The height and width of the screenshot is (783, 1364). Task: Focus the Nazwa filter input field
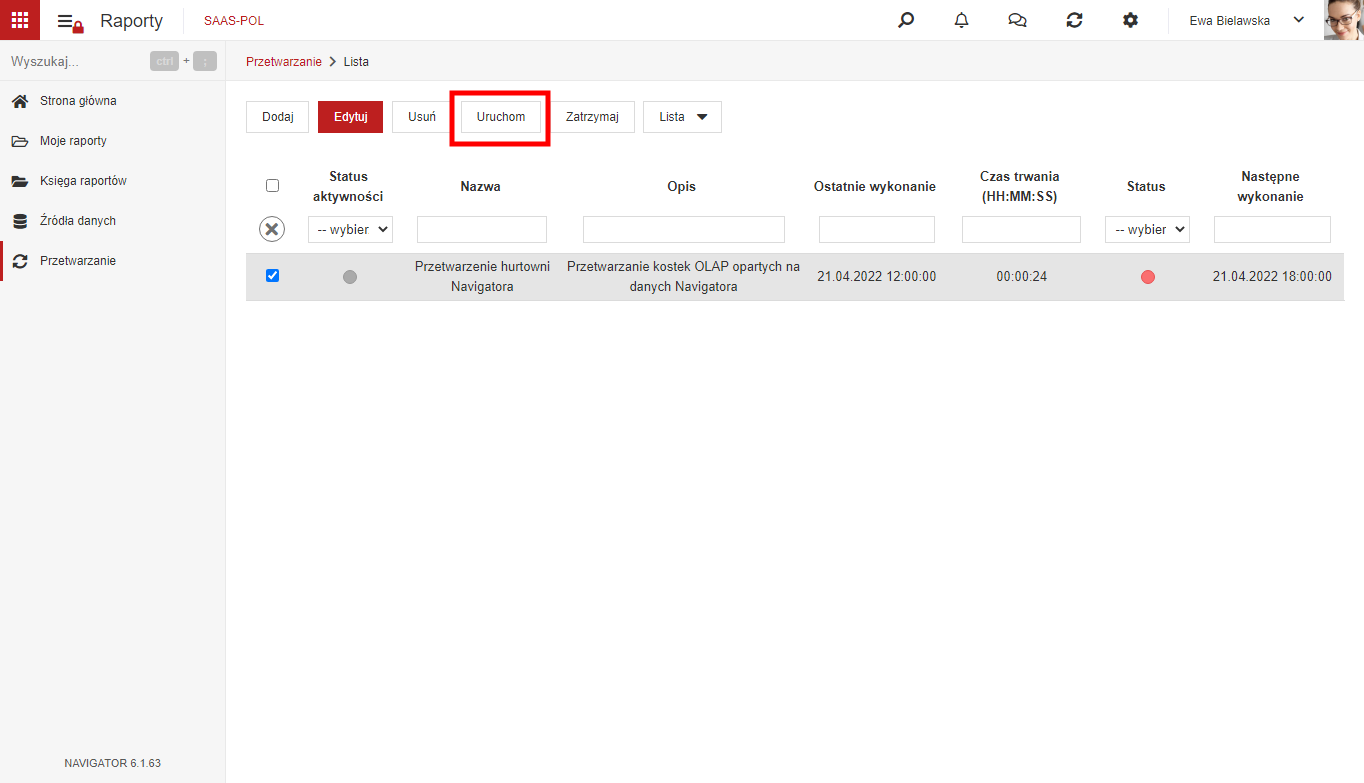(x=482, y=229)
